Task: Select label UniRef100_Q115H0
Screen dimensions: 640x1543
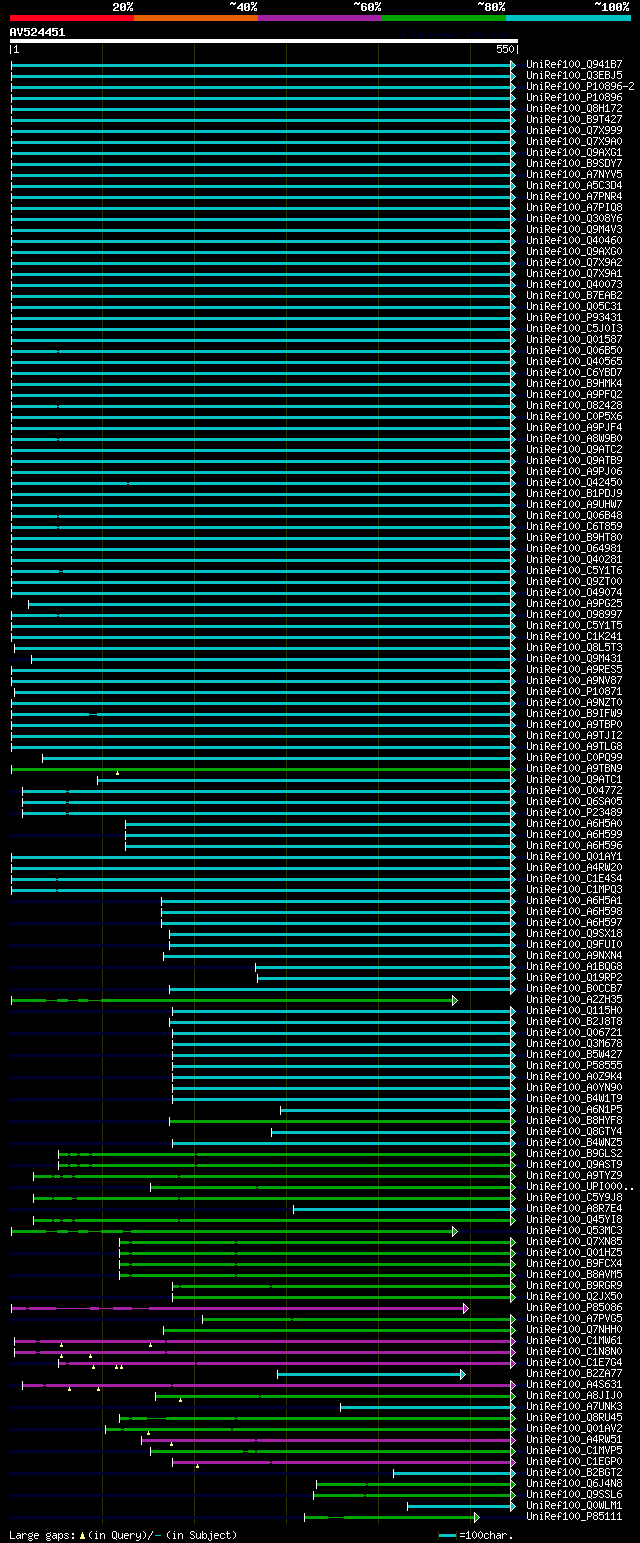Action: 574,1010
